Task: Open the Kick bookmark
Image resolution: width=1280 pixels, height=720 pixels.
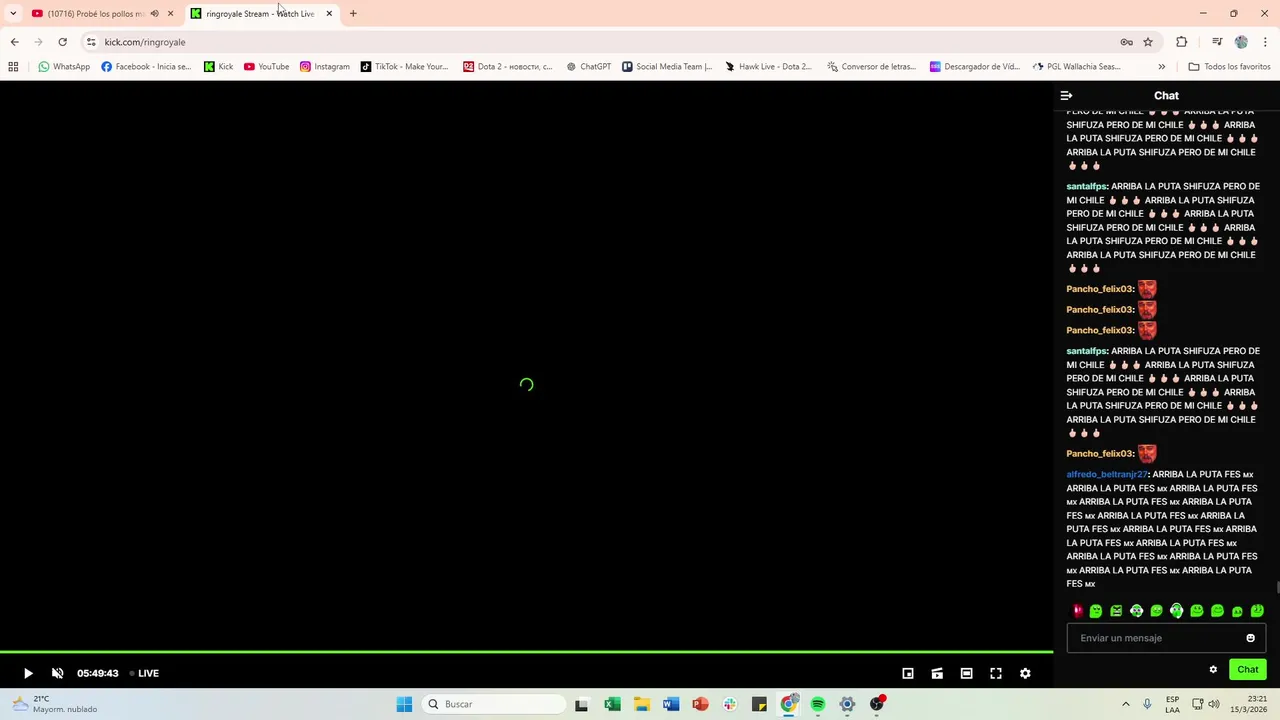Action: [x=218, y=67]
